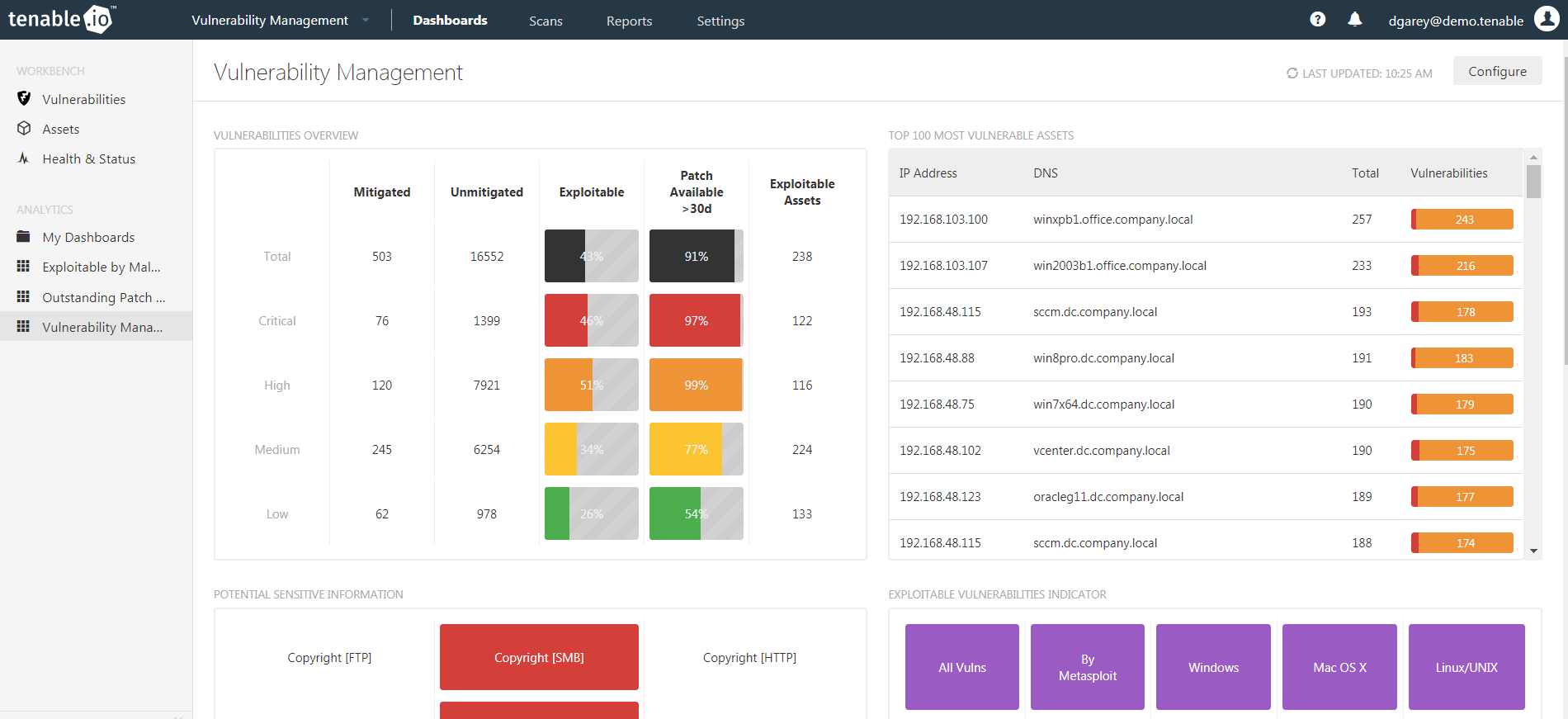Image resolution: width=1568 pixels, height=719 pixels.
Task: Open the notifications bell
Action: tap(1355, 19)
